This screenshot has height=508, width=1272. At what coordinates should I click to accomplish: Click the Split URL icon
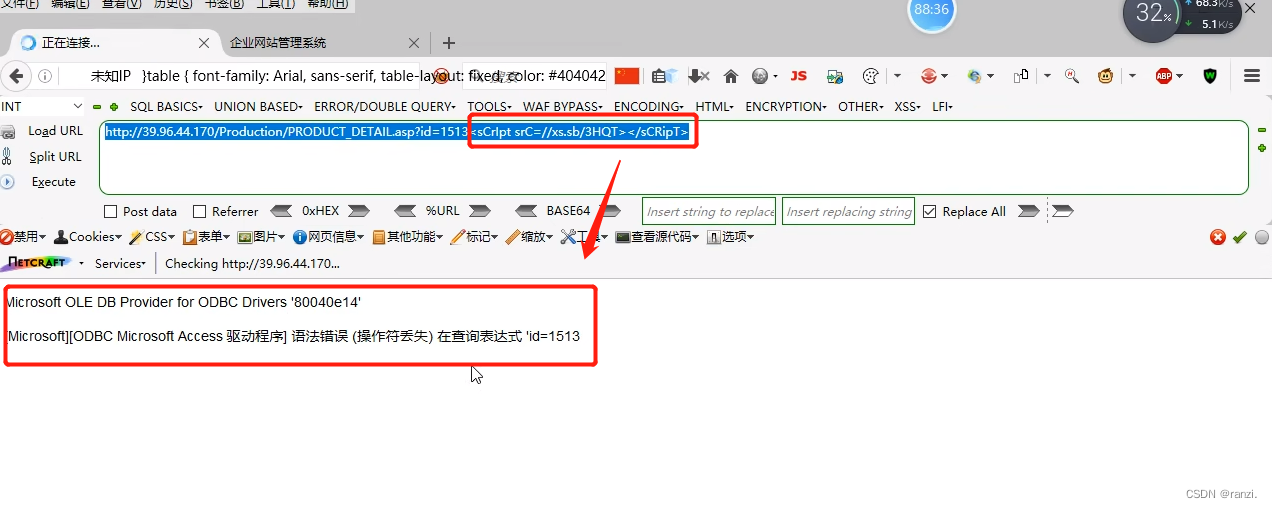pyautogui.click(x=7, y=156)
